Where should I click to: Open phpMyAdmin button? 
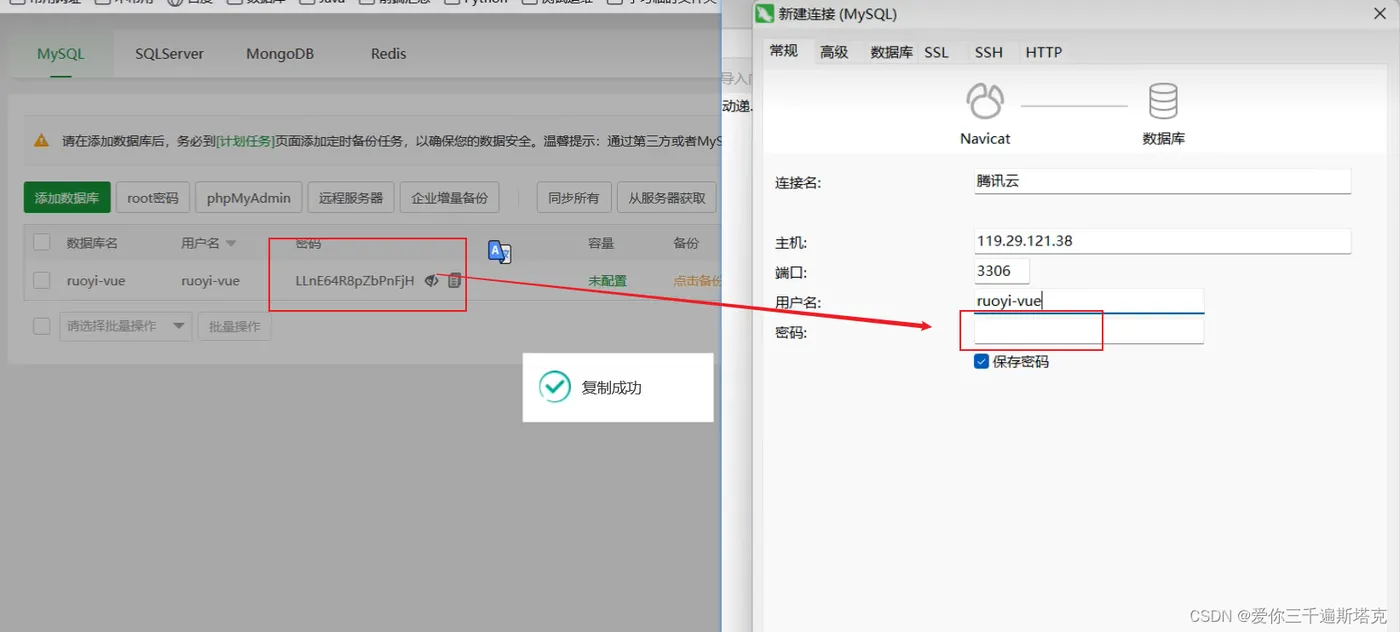[249, 198]
